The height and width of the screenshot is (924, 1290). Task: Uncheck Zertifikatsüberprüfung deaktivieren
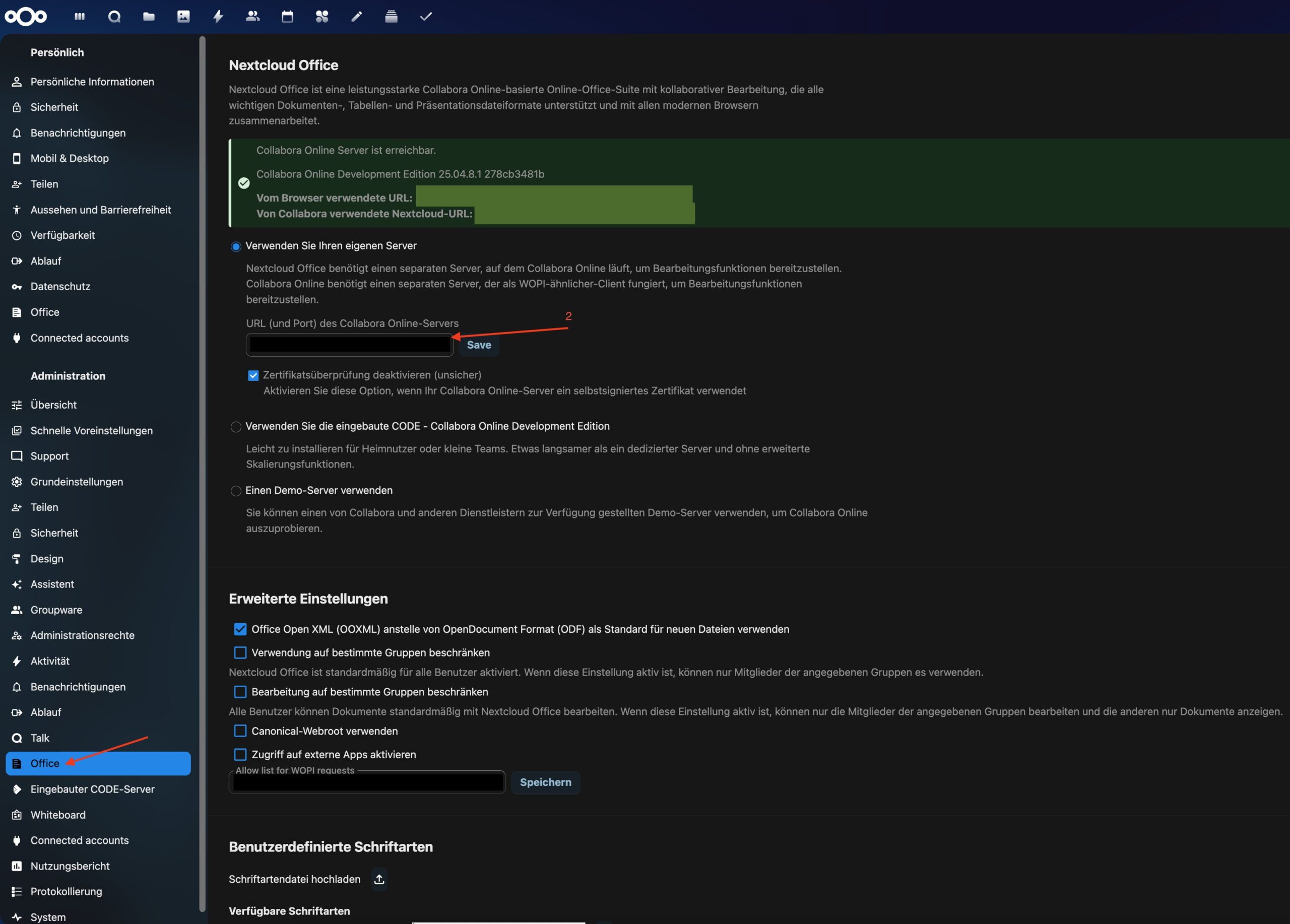pos(252,375)
